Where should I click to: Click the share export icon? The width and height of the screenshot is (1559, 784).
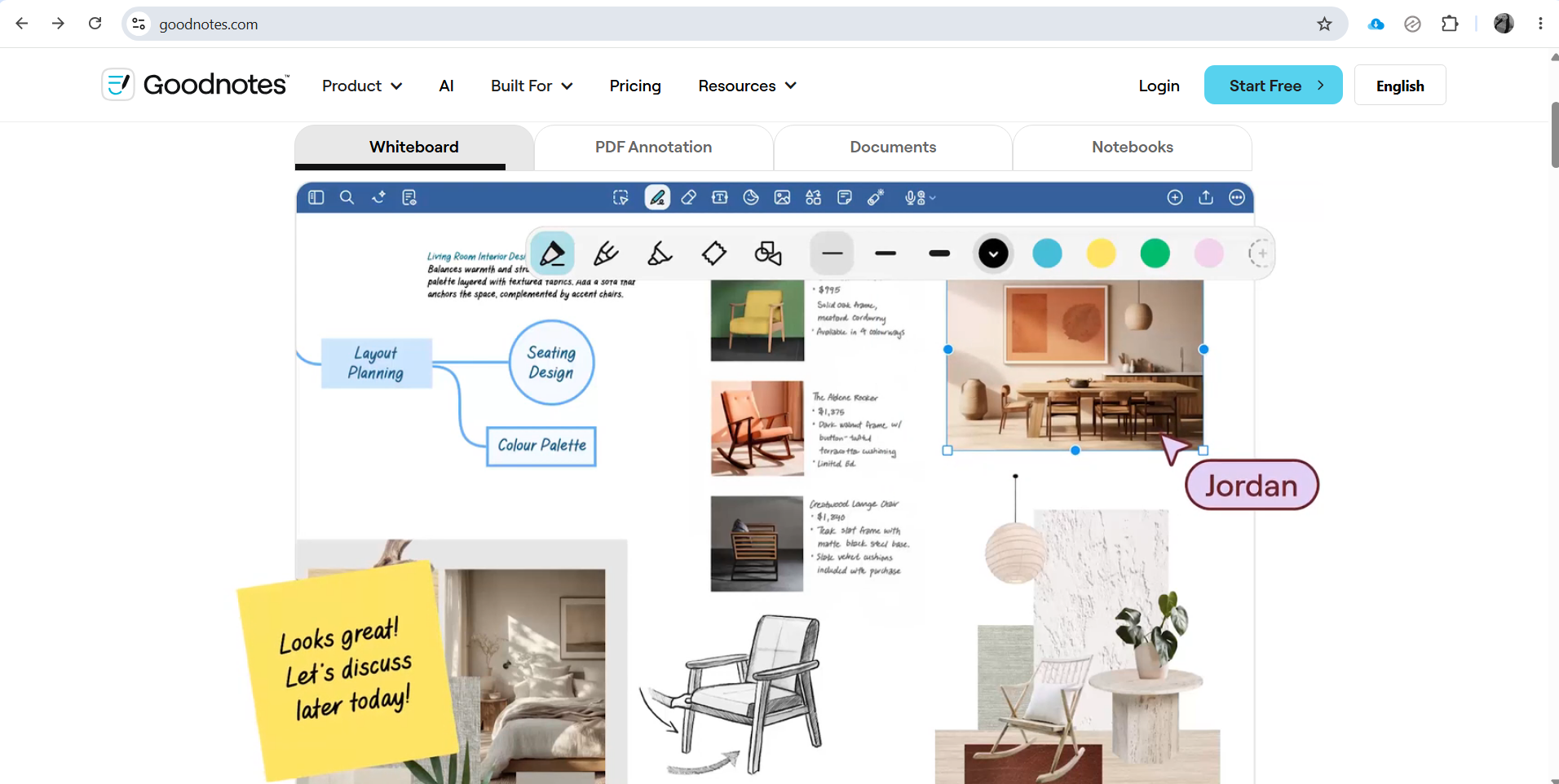coord(1206,197)
